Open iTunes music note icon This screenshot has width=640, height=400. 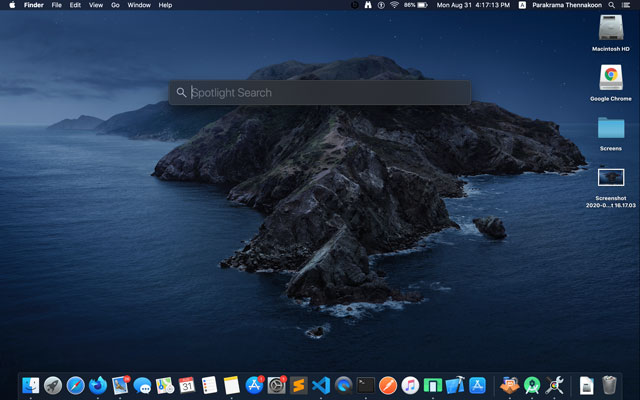[410, 385]
